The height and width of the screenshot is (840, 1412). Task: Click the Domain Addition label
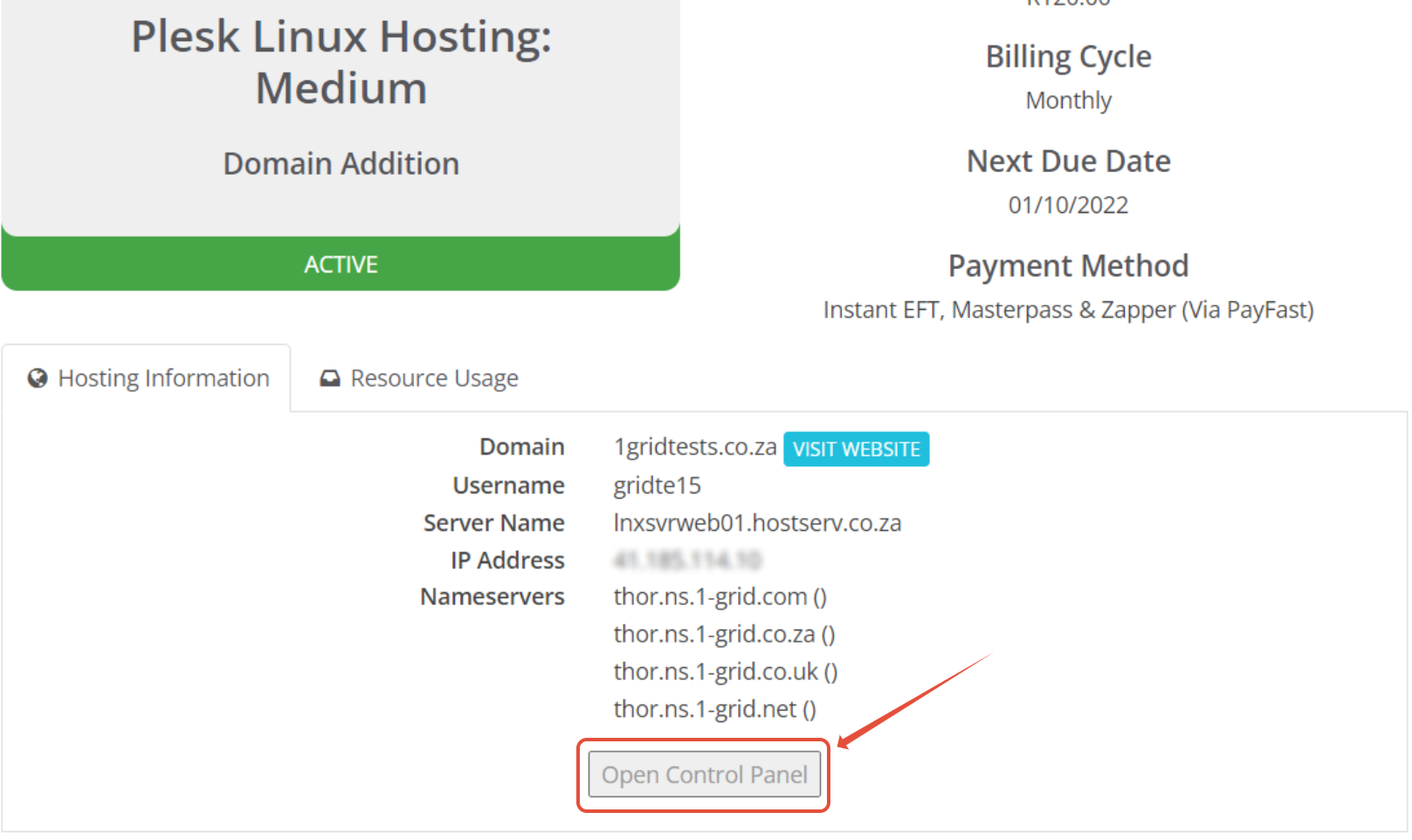341,163
